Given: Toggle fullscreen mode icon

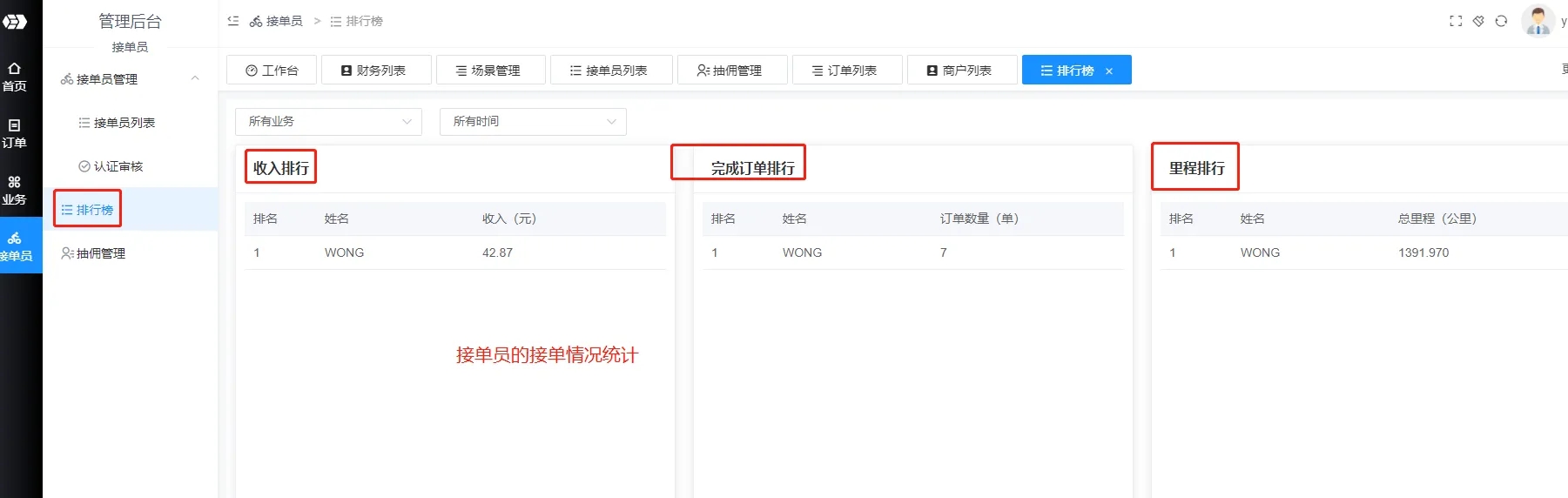Looking at the screenshot, I should pyautogui.click(x=1456, y=21).
